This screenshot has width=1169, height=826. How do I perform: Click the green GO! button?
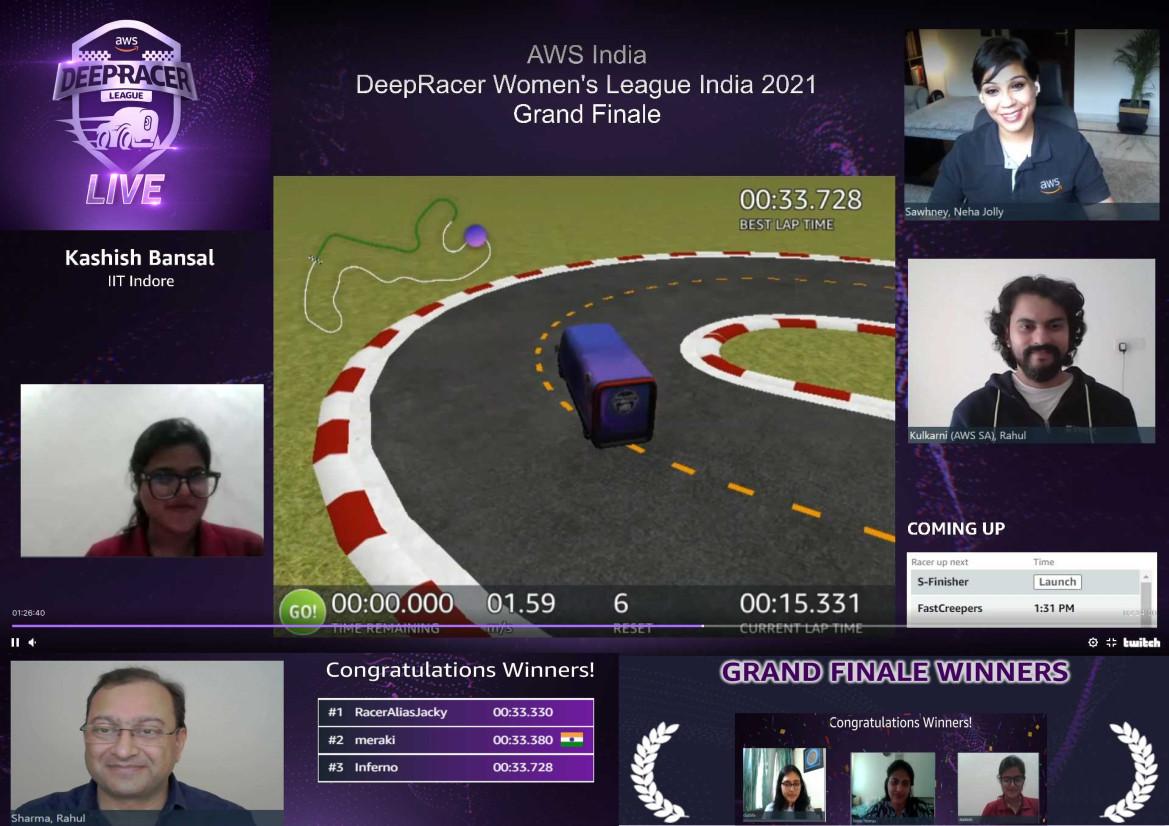coord(302,611)
